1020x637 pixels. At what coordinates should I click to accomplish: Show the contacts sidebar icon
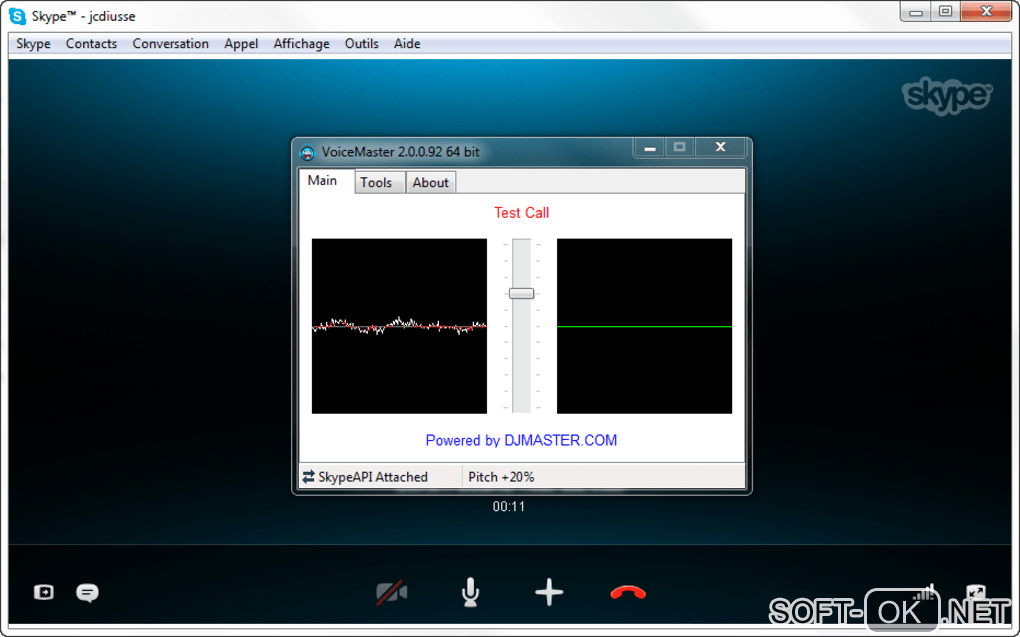coord(44,592)
